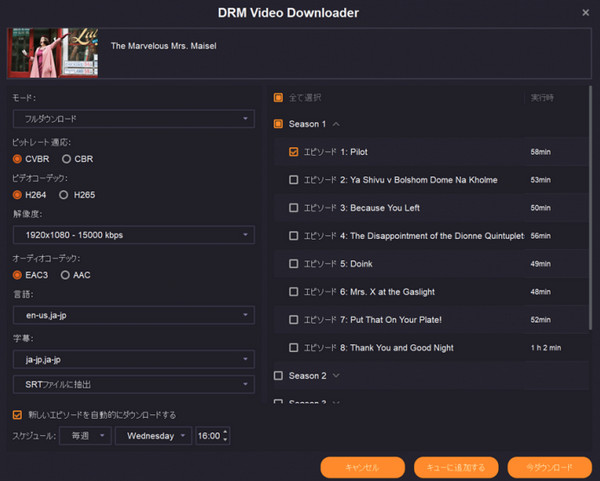Click the 53min runtime of episode 2
This screenshot has width=600, height=481.
[540, 180]
